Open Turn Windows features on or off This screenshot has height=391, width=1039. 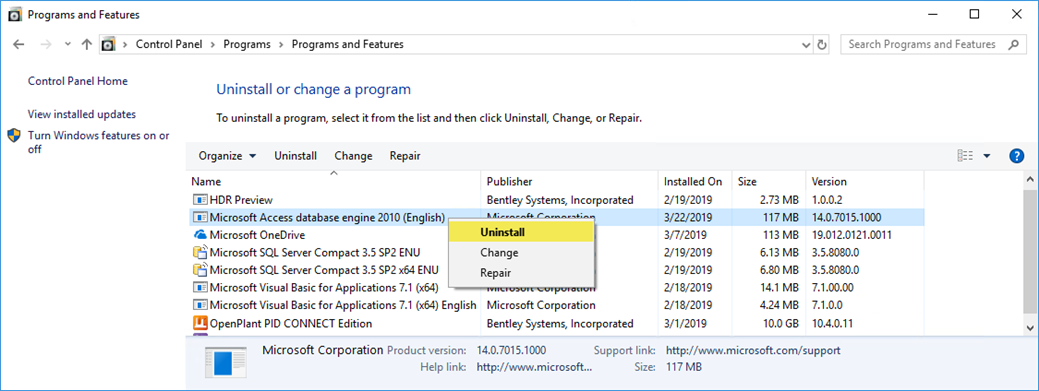(x=99, y=142)
